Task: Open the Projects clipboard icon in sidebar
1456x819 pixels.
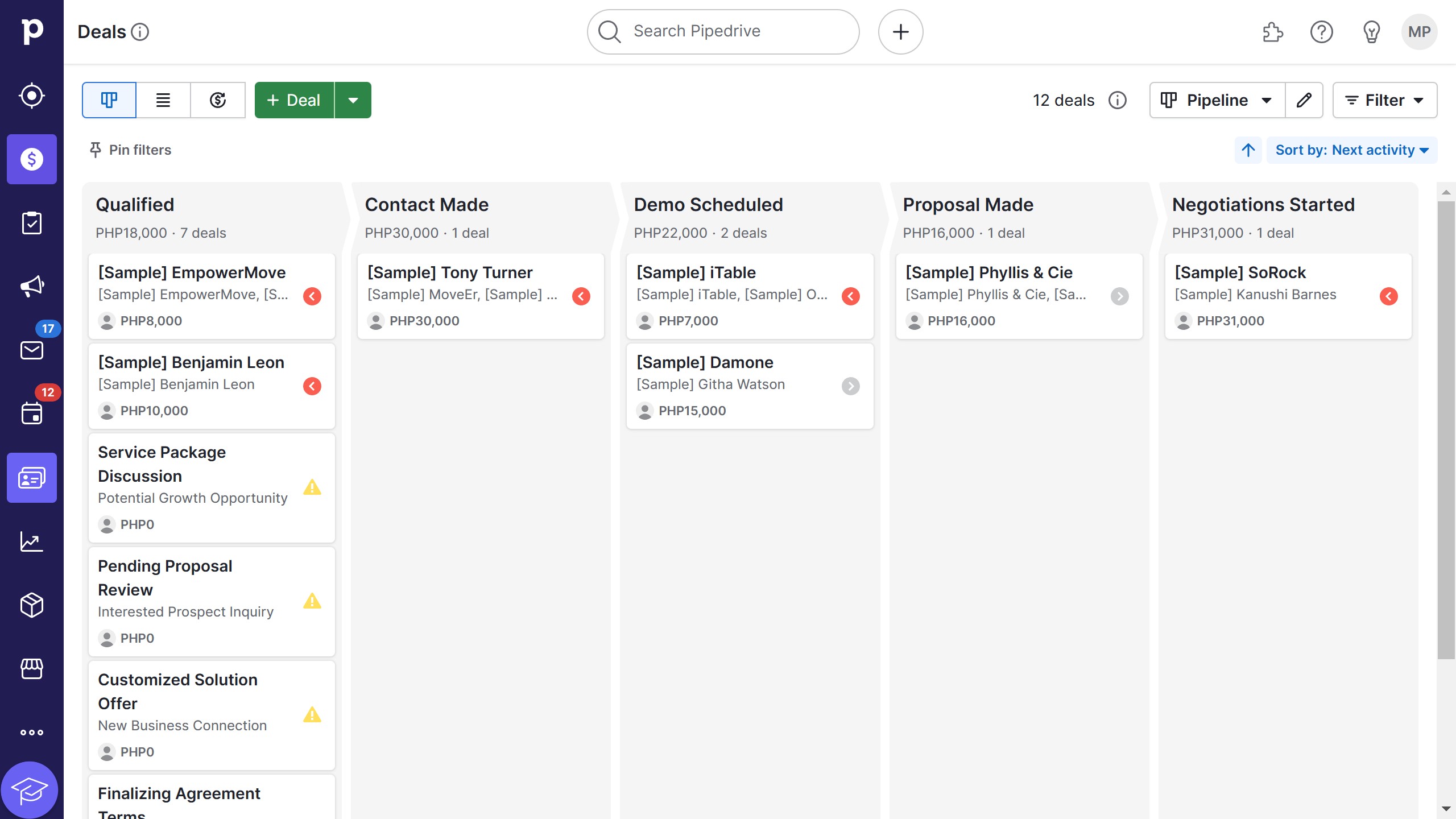Action: tap(32, 223)
